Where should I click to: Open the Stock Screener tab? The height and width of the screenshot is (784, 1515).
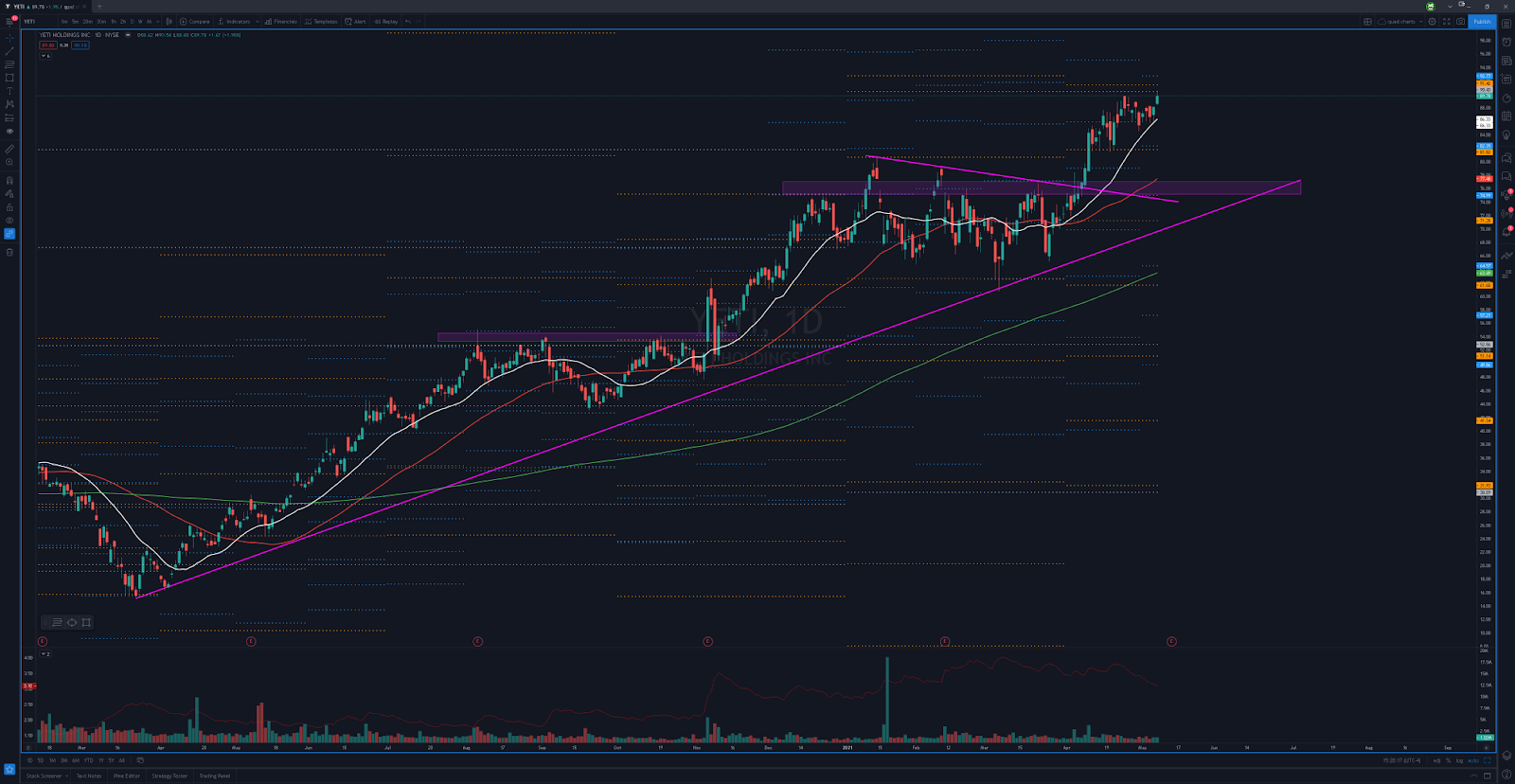44,776
